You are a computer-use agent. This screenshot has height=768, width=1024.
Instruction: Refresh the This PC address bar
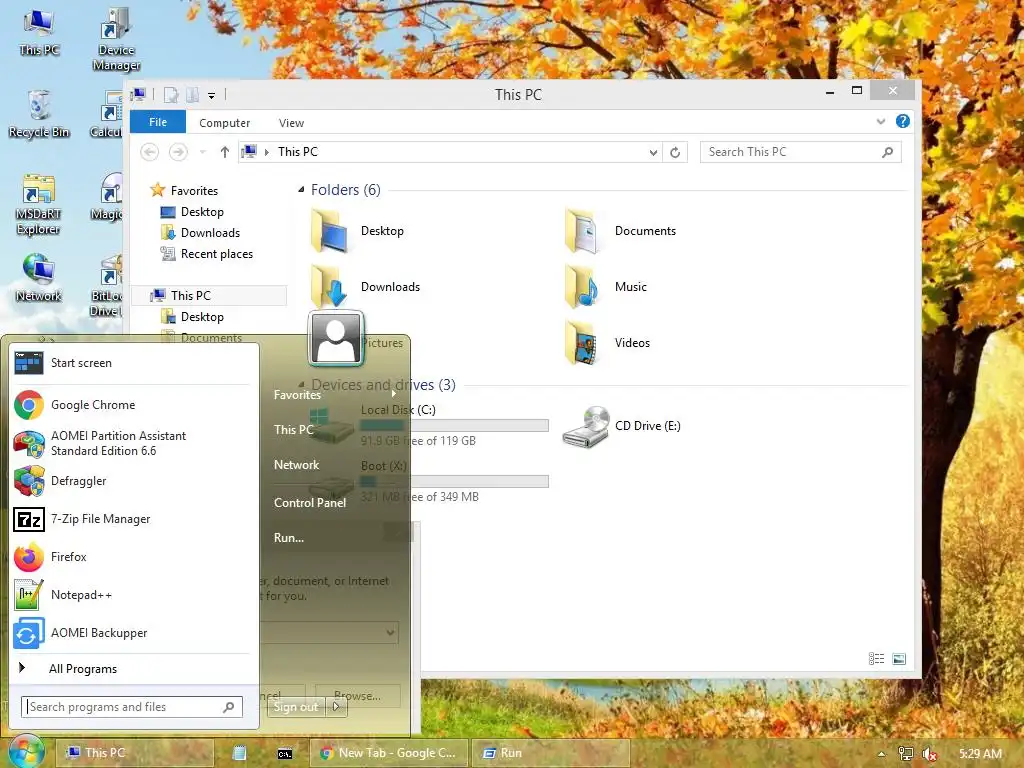[x=675, y=152]
